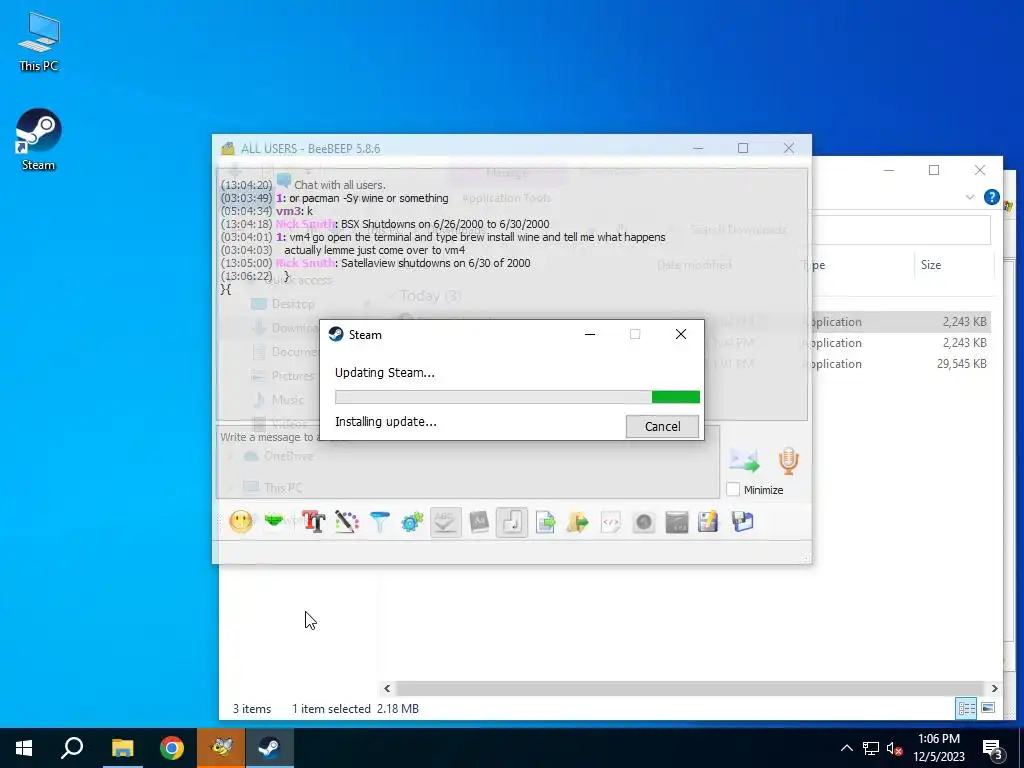Launch Google Chrome from the taskbar
The image size is (1024, 768).
pyautogui.click(x=172, y=748)
